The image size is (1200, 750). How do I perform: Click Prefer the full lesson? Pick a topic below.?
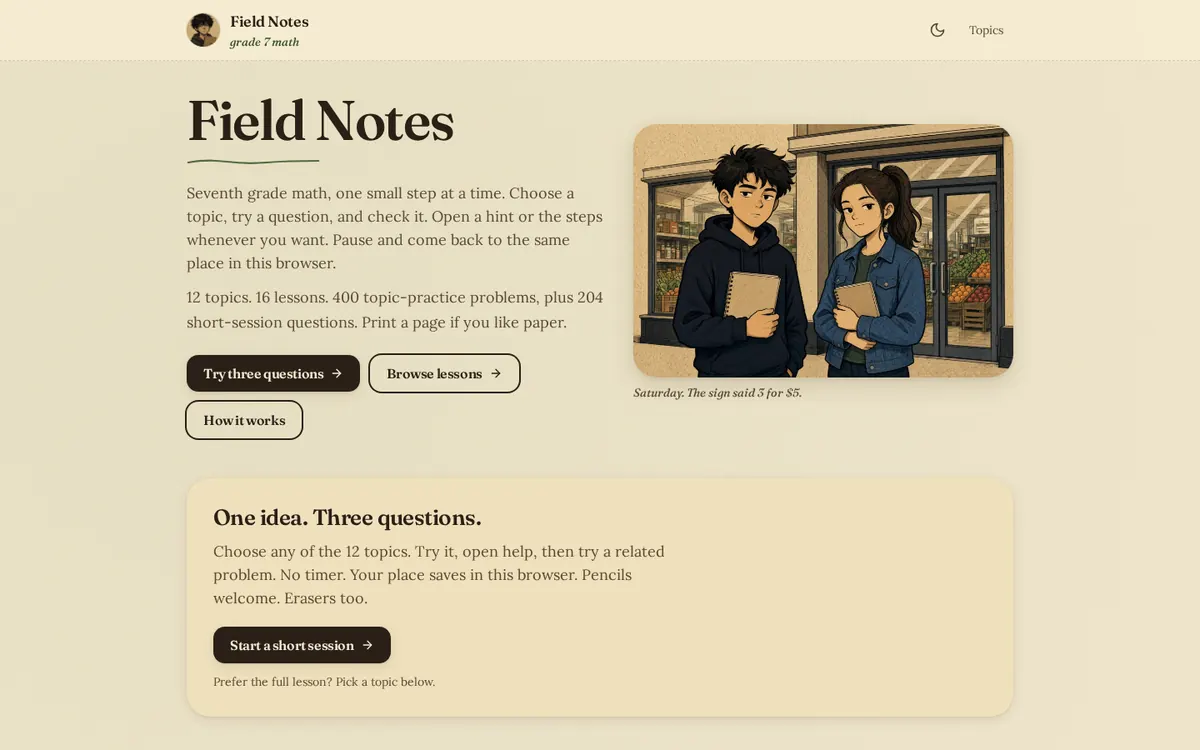point(324,682)
